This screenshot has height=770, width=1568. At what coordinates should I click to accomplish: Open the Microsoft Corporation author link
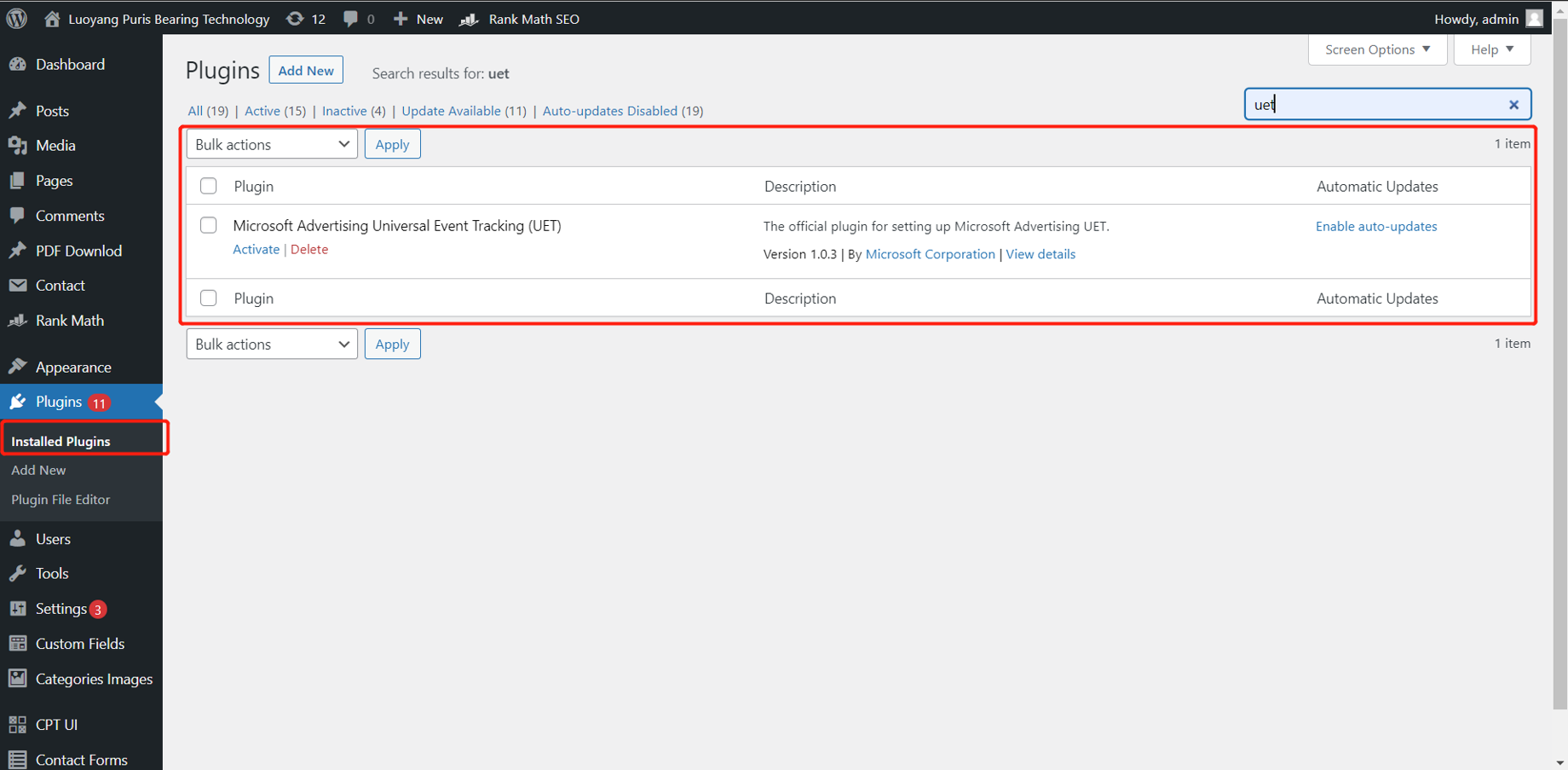(930, 254)
